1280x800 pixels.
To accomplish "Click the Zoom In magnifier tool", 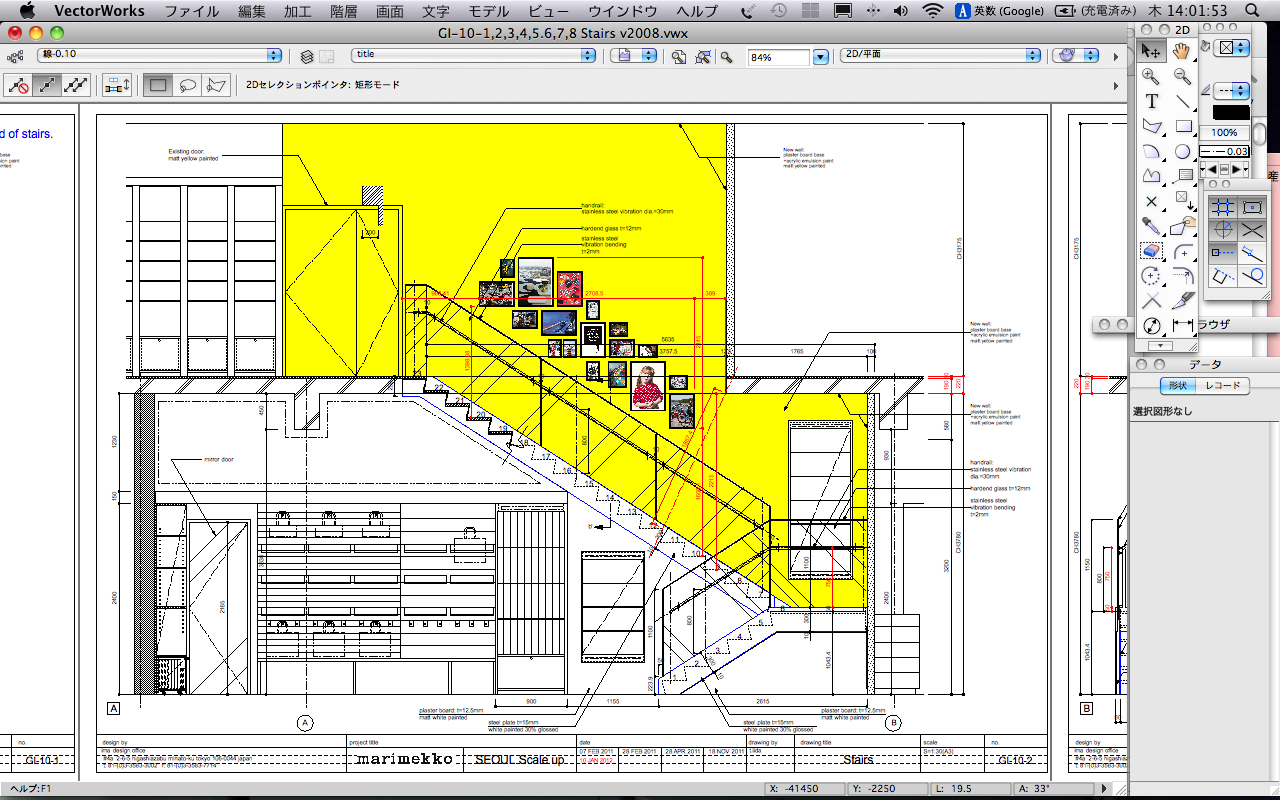I will click(1151, 76).
